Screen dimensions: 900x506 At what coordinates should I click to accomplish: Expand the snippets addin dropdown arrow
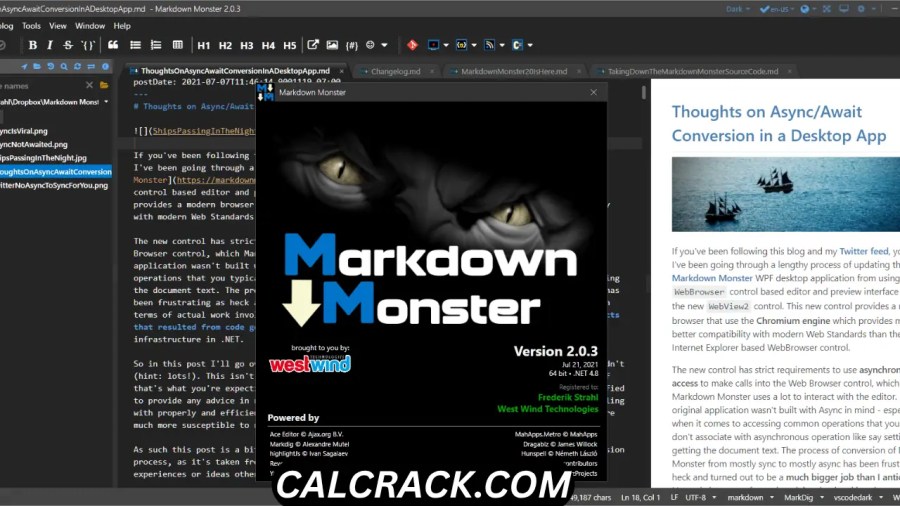tap(474, 45)
